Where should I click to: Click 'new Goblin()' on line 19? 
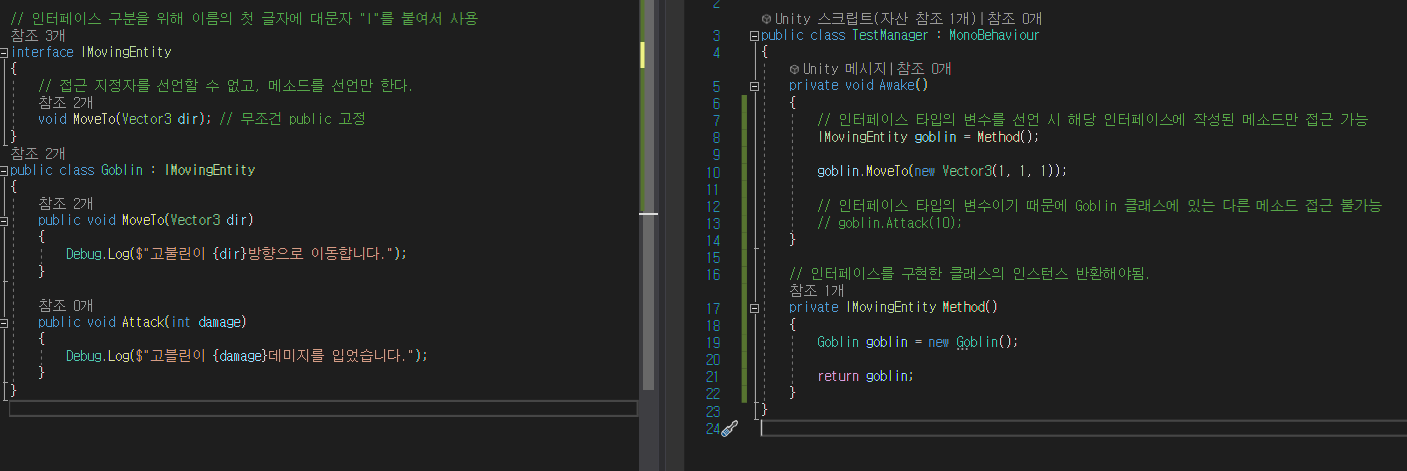point(970,342)
